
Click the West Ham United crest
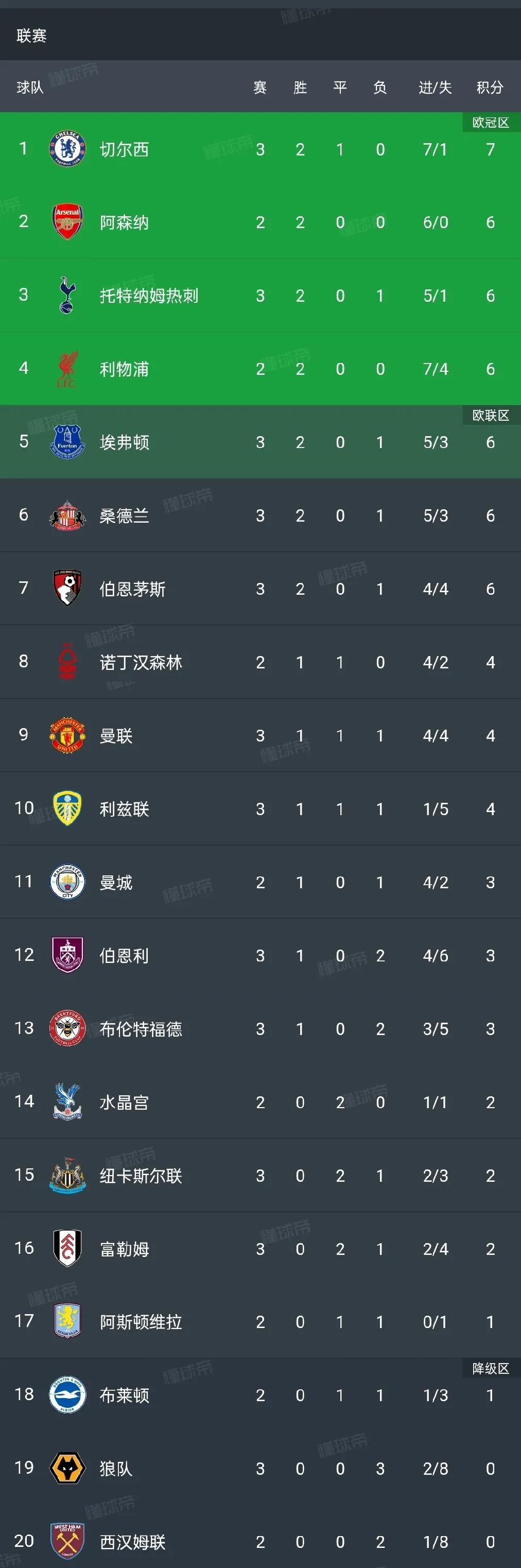[67, 1541]
